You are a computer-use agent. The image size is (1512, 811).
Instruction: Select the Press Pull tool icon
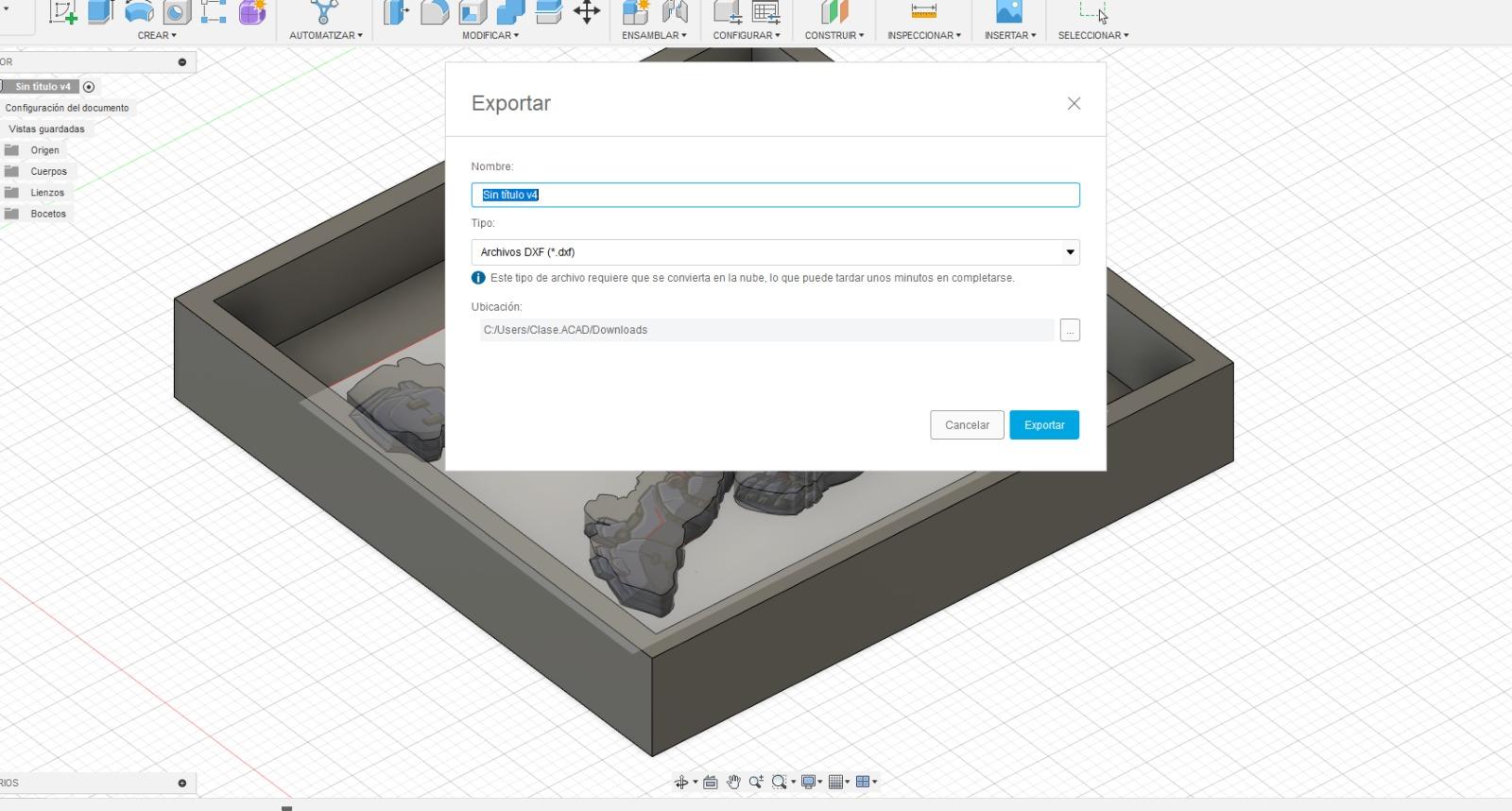(397, 11)
